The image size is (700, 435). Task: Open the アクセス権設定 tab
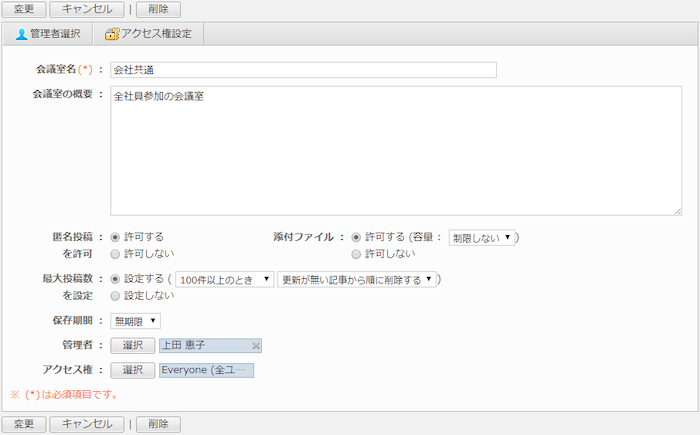(148, 34)
